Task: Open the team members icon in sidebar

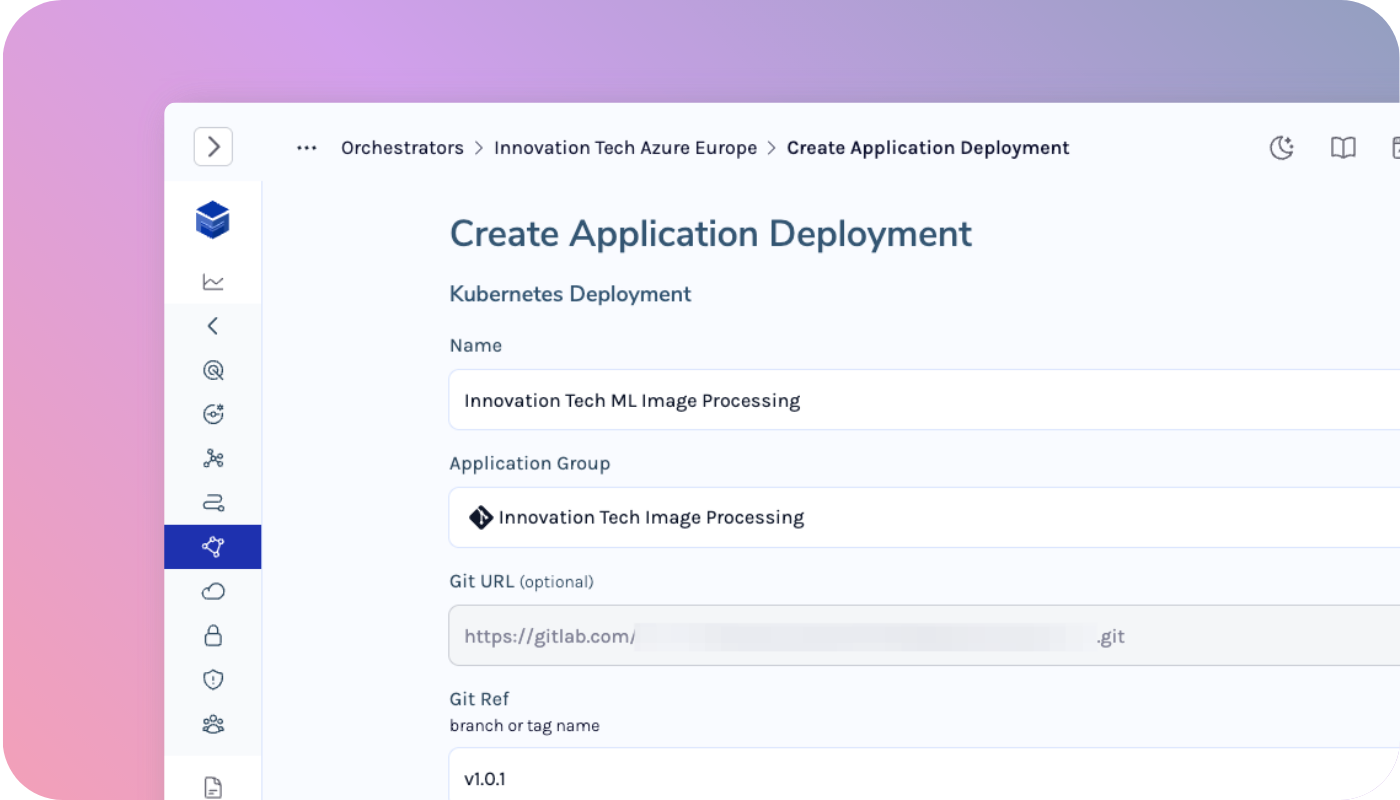Action: pos(213,723)
